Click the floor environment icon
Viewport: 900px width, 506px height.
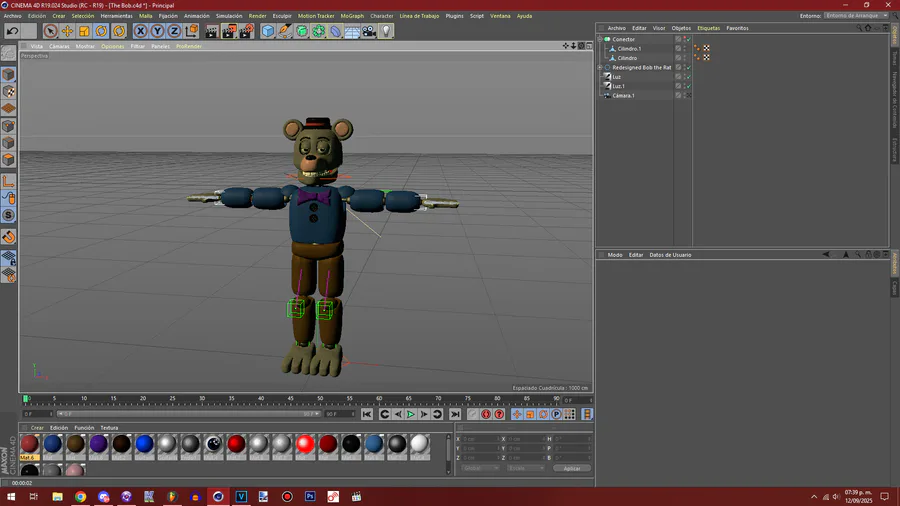pyautogui.click(x=352, y=31)
